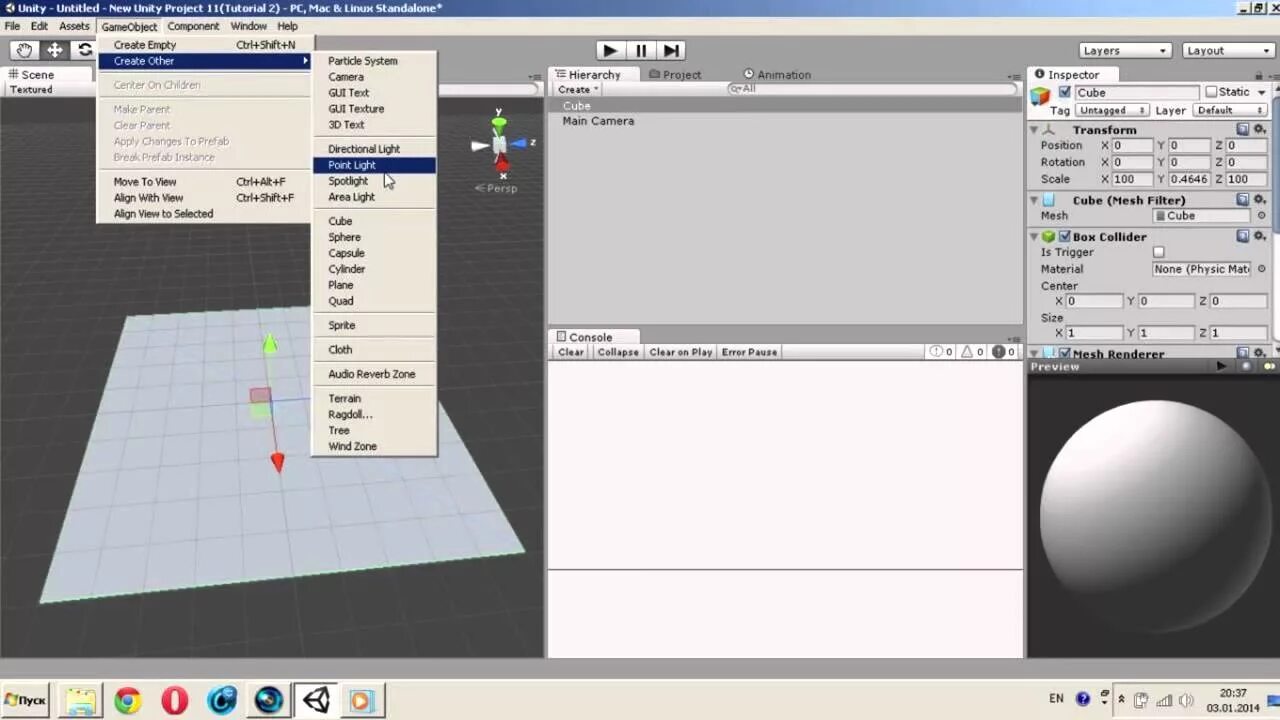Click Physic Material object picker circle
The image size is (1280, 720).
1261,269
